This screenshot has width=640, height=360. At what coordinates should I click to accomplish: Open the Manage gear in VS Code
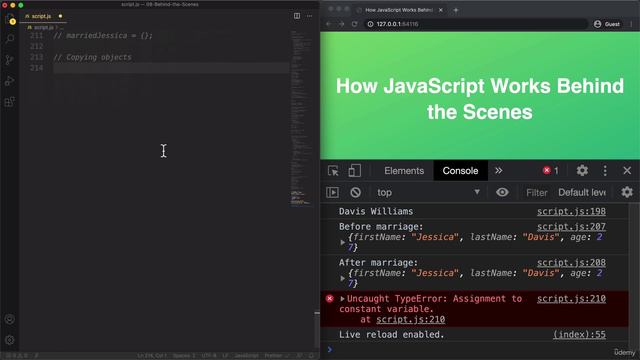click(x=10, y=340)
